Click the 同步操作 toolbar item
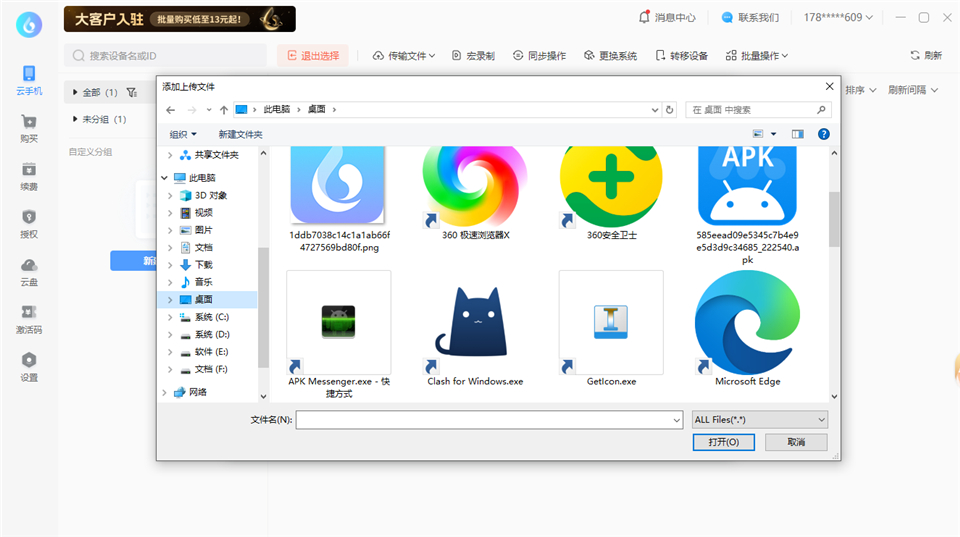This screenshot has width=960, height=537. [539, 56]
